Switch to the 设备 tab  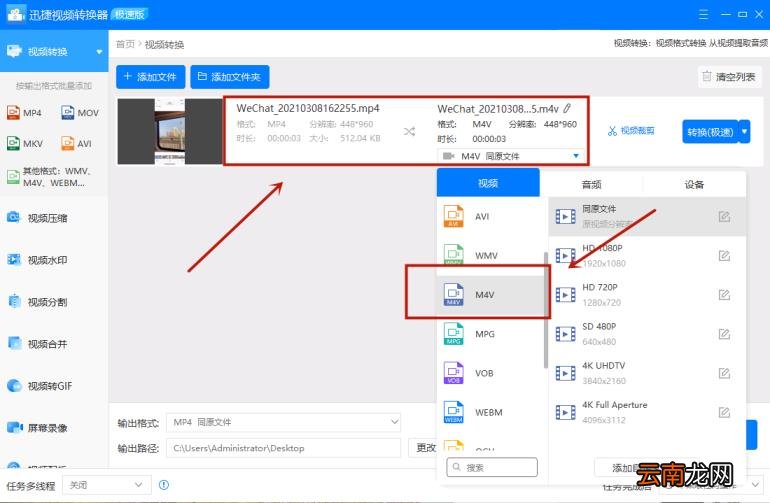pyautogui.click(x=694, y=184)
